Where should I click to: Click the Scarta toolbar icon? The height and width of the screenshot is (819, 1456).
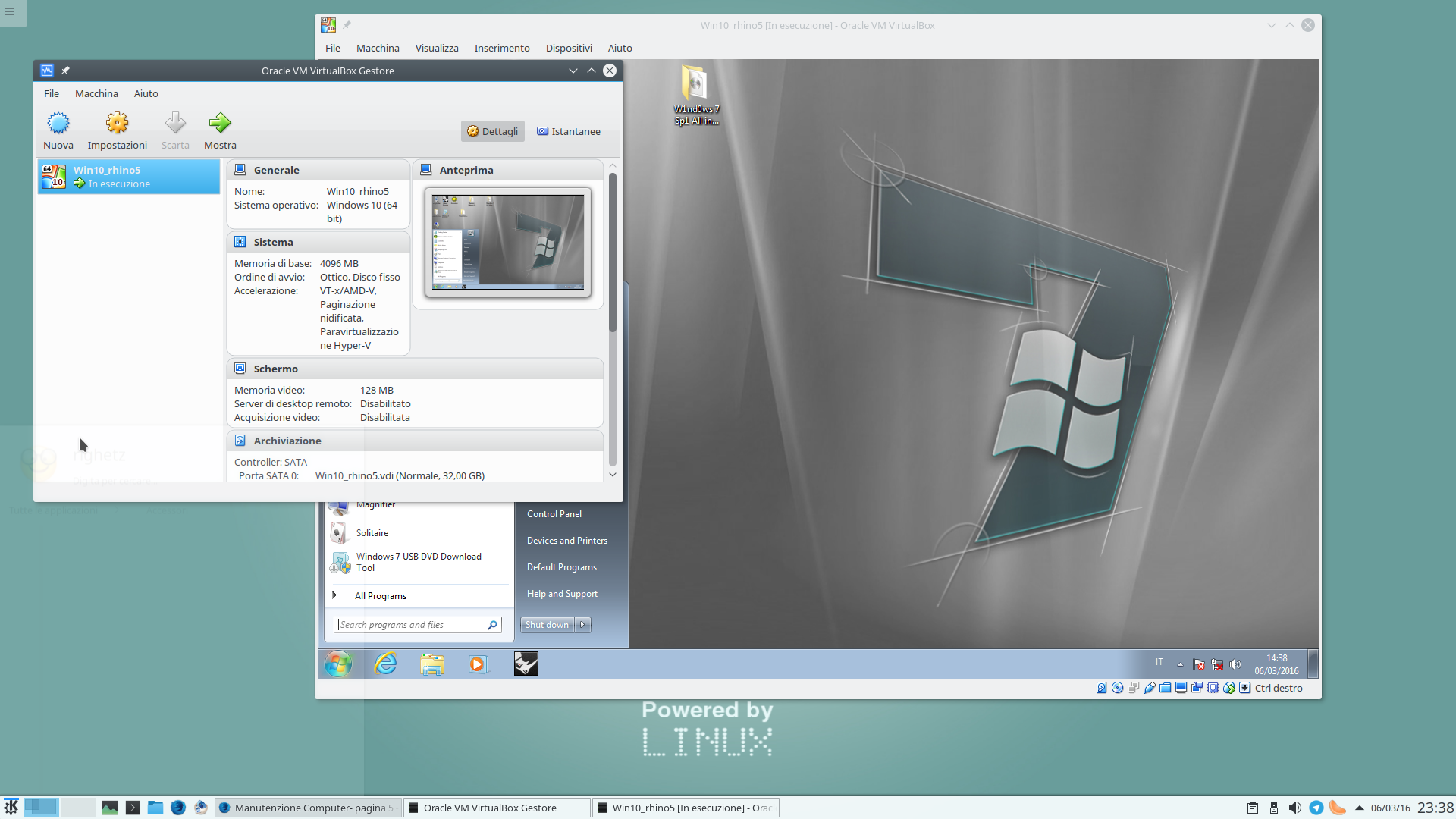[x=175, y=130]
